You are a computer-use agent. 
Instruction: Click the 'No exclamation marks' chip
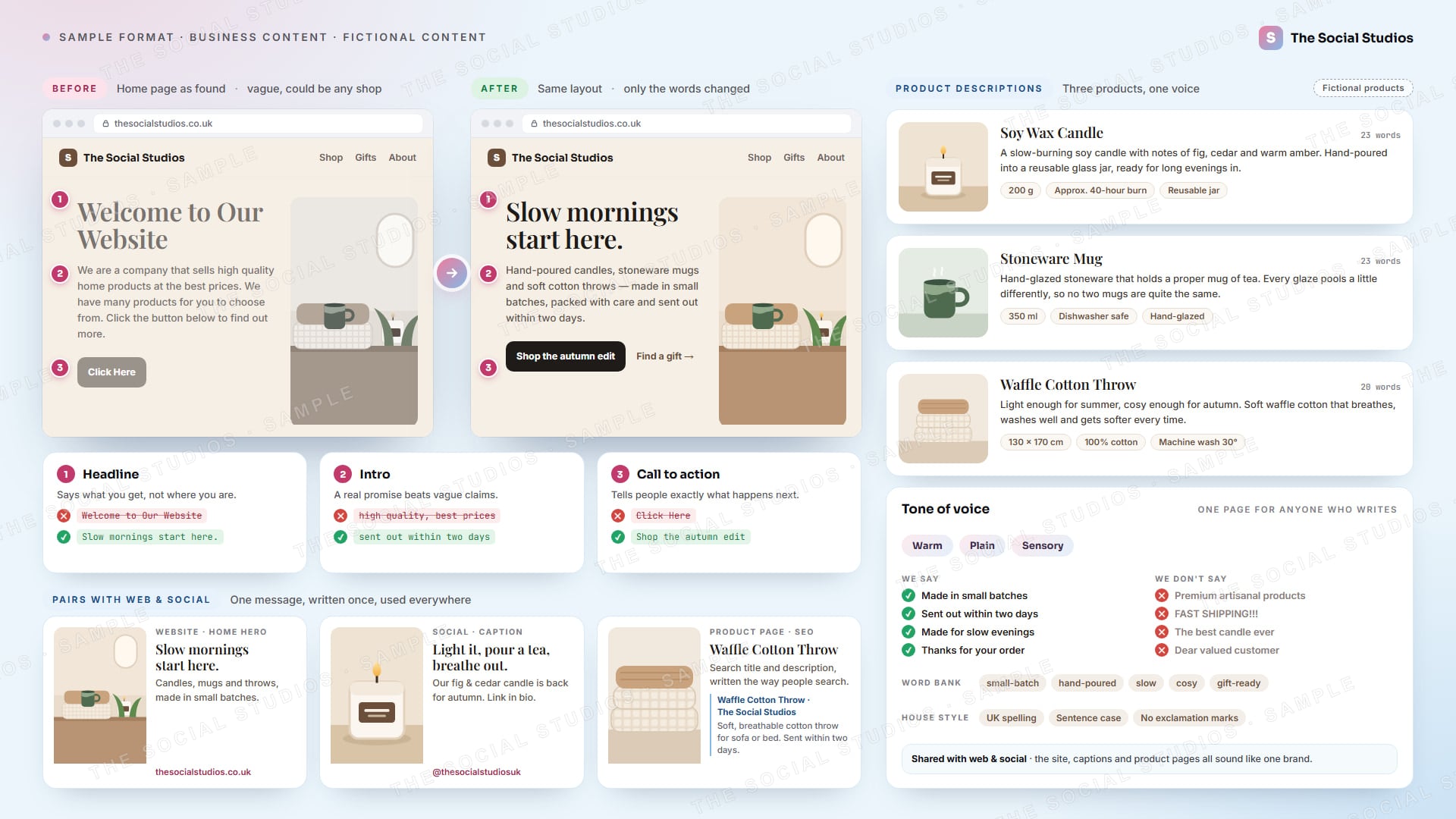coord(1189,718)
